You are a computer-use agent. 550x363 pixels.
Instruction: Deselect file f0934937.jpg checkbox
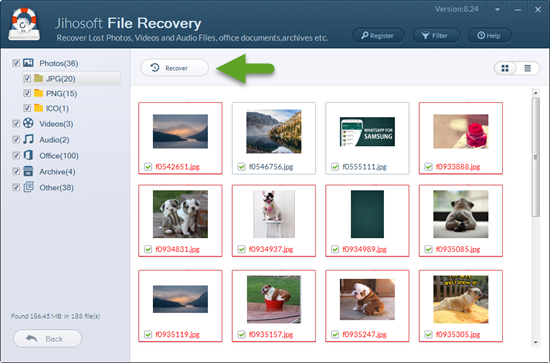point(241,249)
